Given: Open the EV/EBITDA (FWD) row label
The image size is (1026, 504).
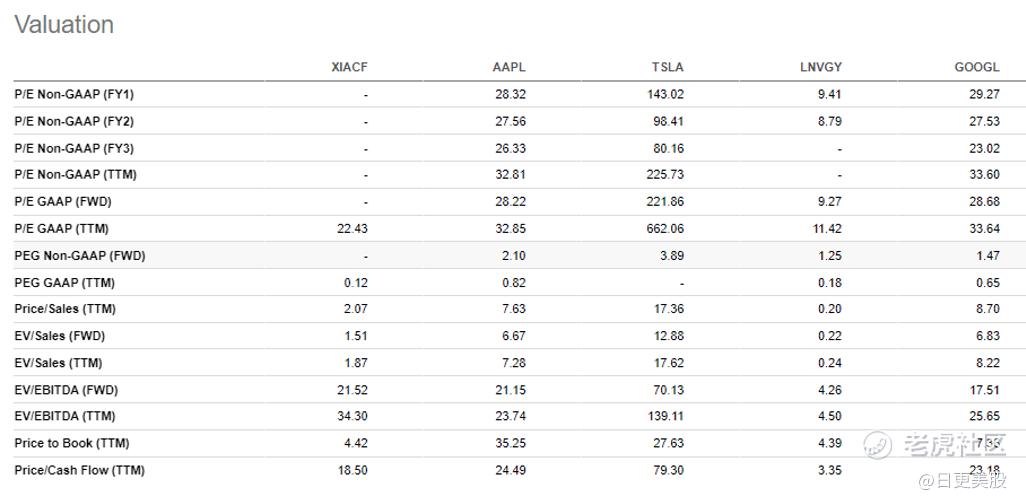Looking at the screenshot, I should pos(66,390).
